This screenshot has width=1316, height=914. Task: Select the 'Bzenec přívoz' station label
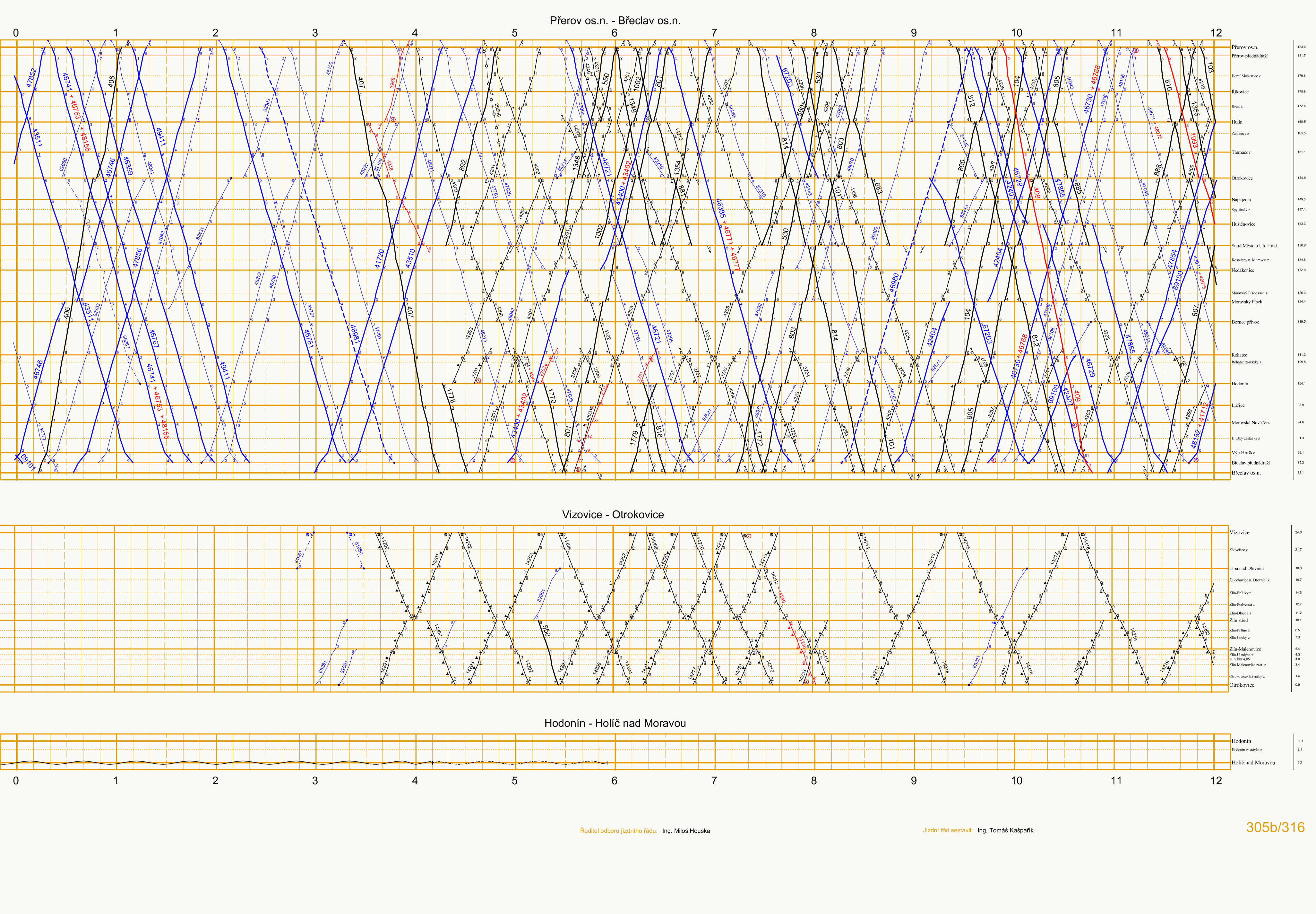1245,322
